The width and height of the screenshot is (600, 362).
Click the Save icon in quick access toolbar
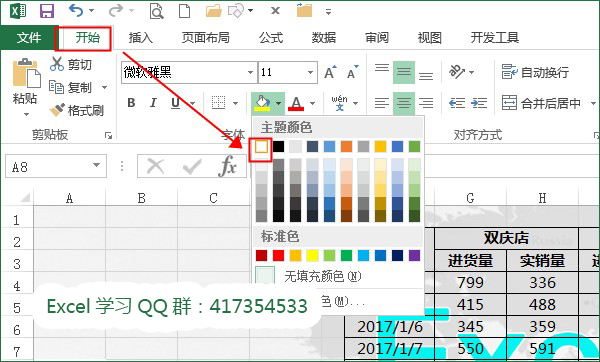point(47,11)
